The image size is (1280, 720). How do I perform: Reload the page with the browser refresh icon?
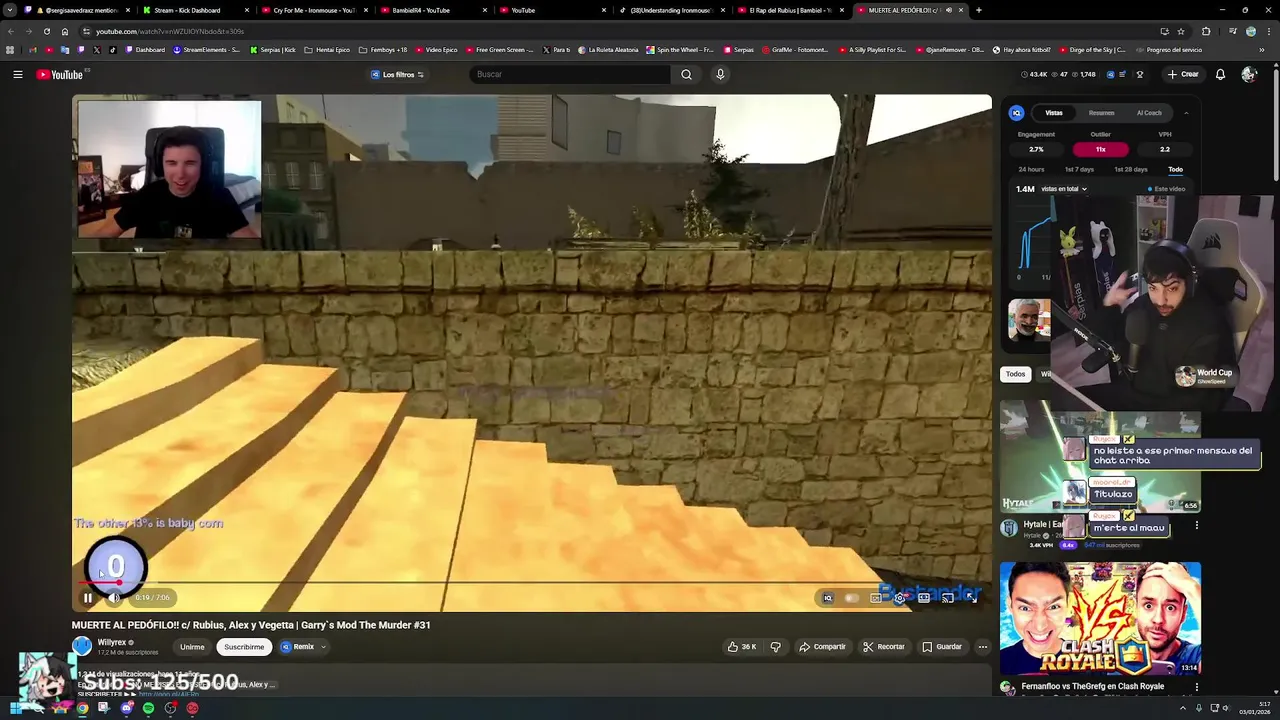(46, 31)
